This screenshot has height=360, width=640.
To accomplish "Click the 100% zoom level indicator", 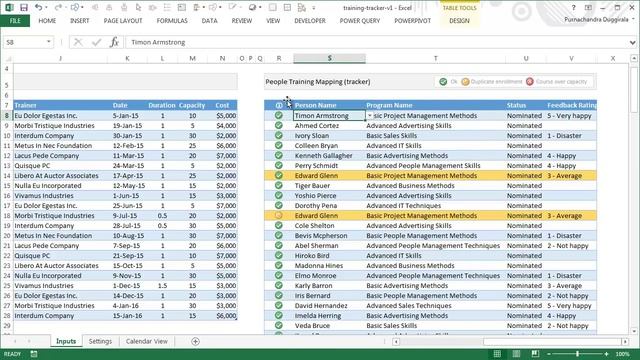I will coord(623,354).
